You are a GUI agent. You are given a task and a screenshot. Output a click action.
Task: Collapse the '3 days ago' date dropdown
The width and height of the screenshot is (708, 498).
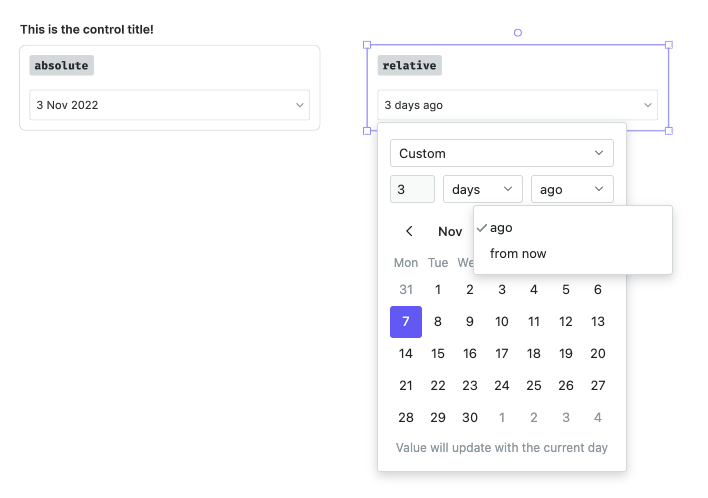(517, 105)
